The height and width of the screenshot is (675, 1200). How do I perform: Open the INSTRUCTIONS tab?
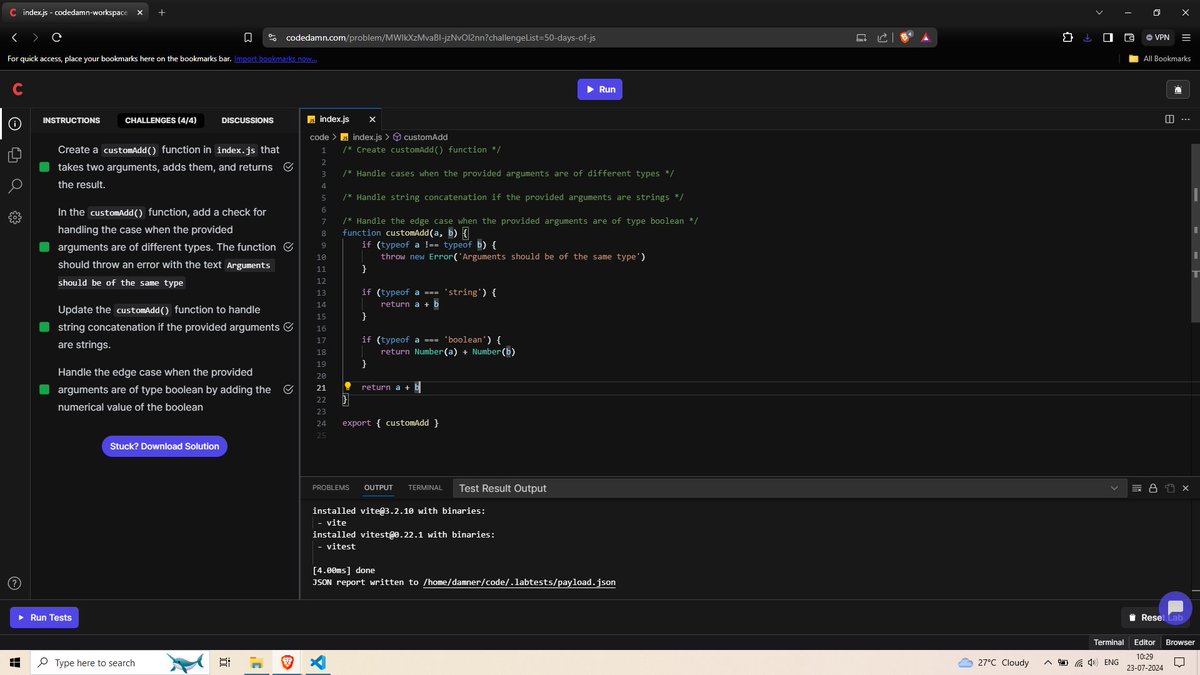[x=71, y=120]
